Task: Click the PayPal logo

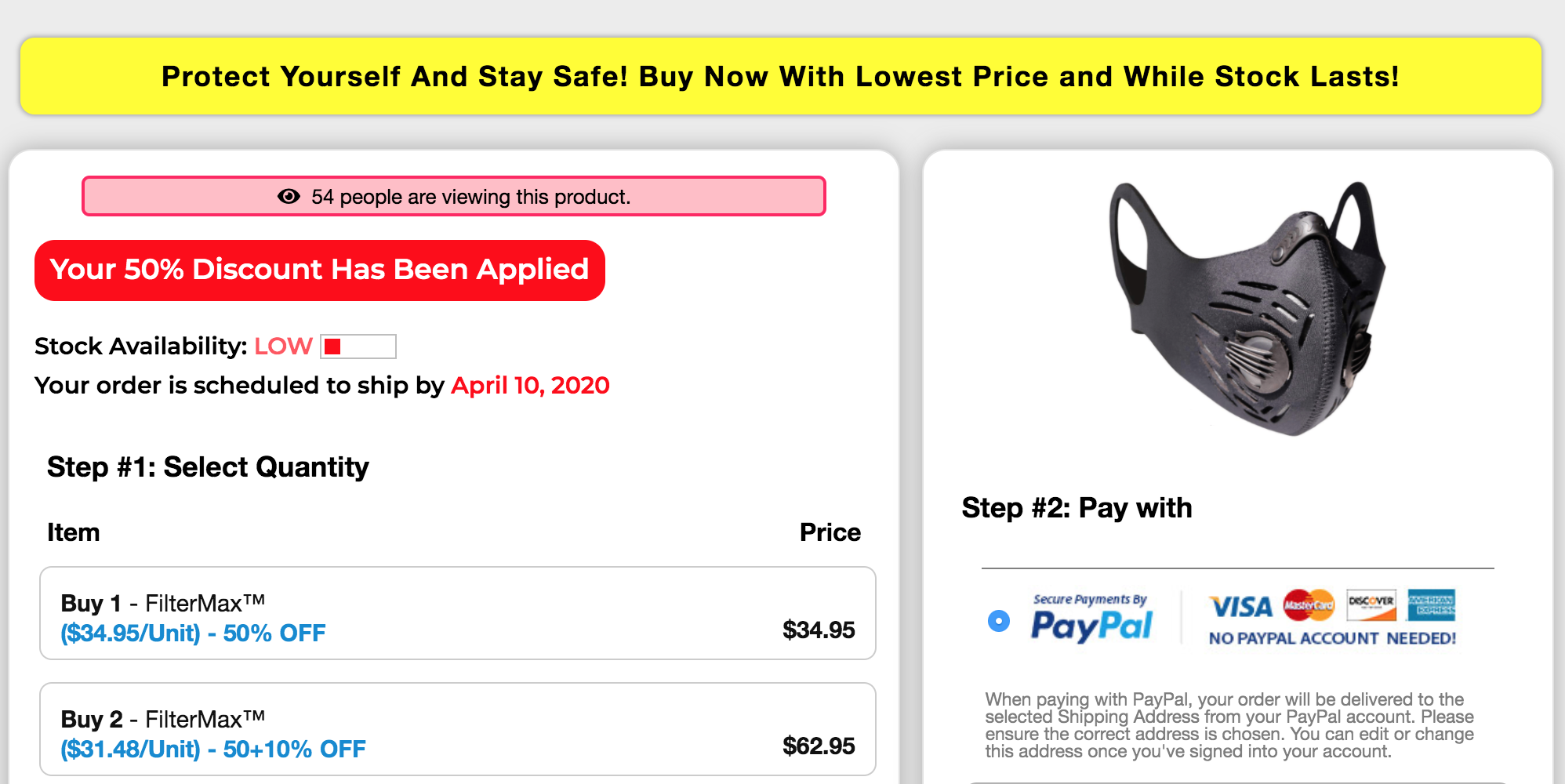Action: point(1091,619)
